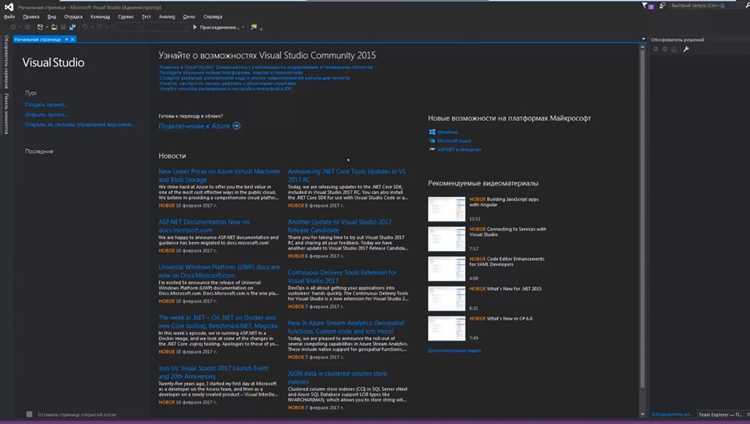Screen dimensions: 750x424
Task: Open the Тест menu
Action: (x=146, y=17)
